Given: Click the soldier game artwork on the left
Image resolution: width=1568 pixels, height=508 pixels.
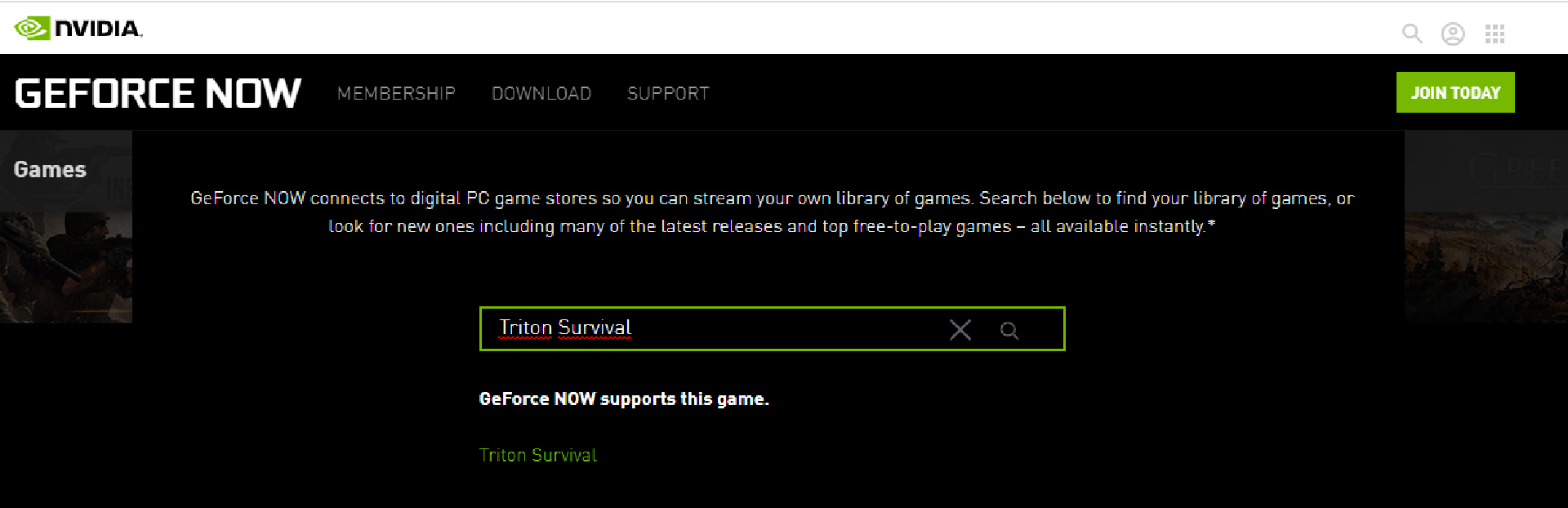Looking at the screenshot, I should click(x=66, y=267).
